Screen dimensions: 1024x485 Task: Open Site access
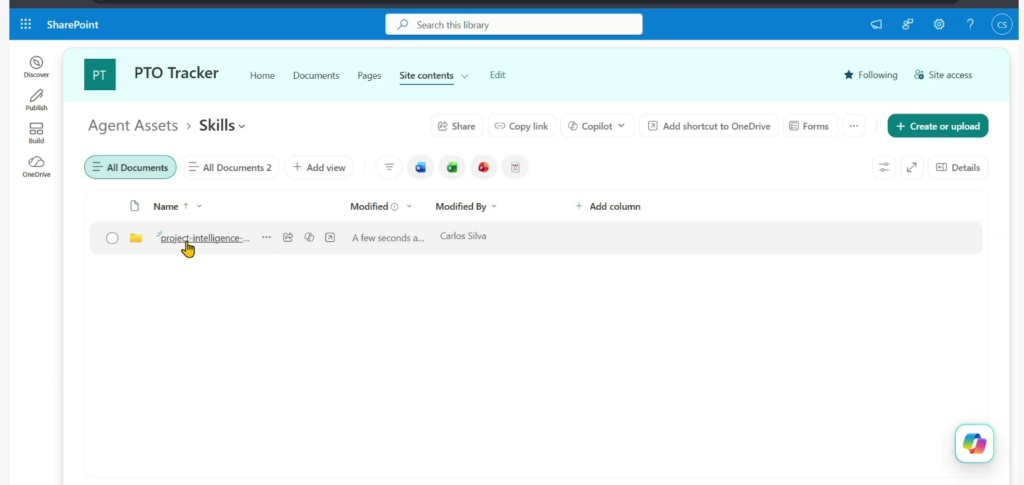click(943, 75)
